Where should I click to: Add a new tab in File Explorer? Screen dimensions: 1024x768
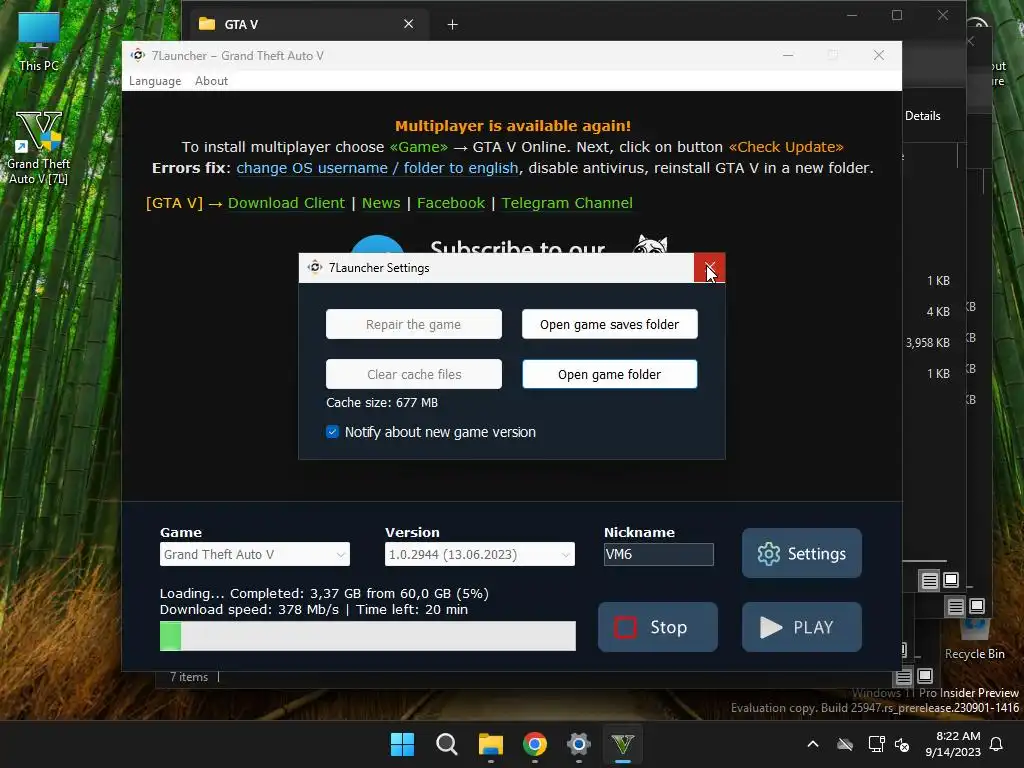[453, 24]
